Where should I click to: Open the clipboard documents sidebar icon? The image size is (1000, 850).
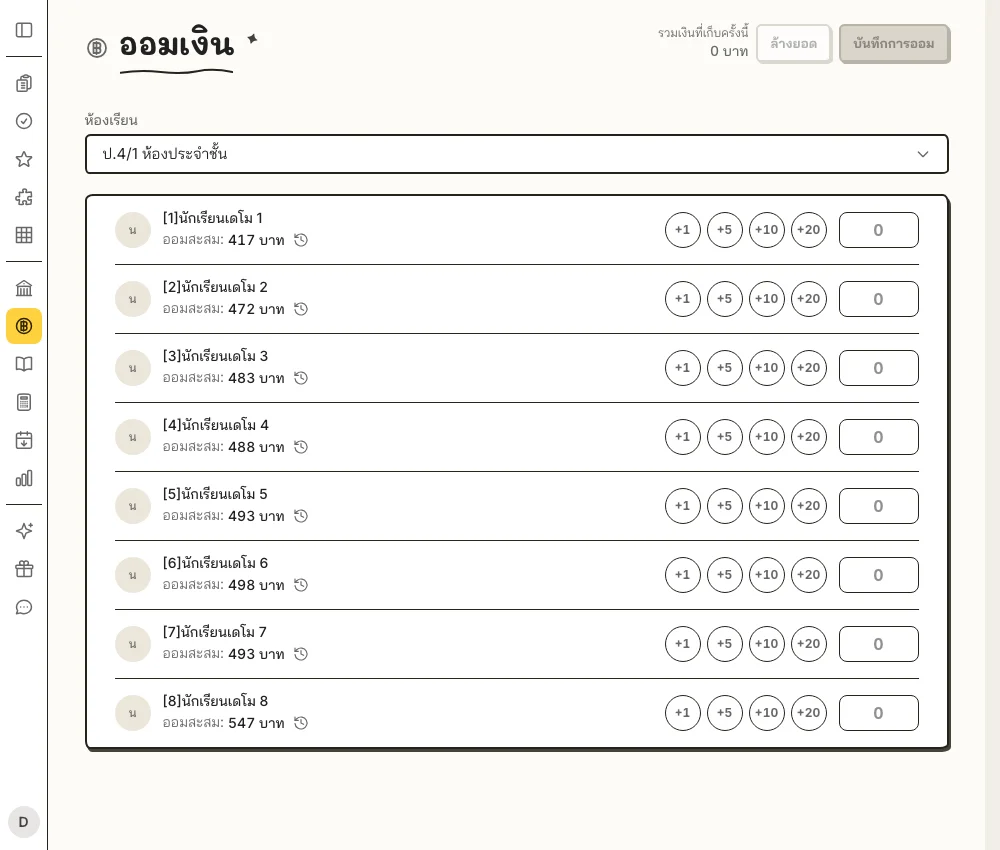[x=24, y=84]
